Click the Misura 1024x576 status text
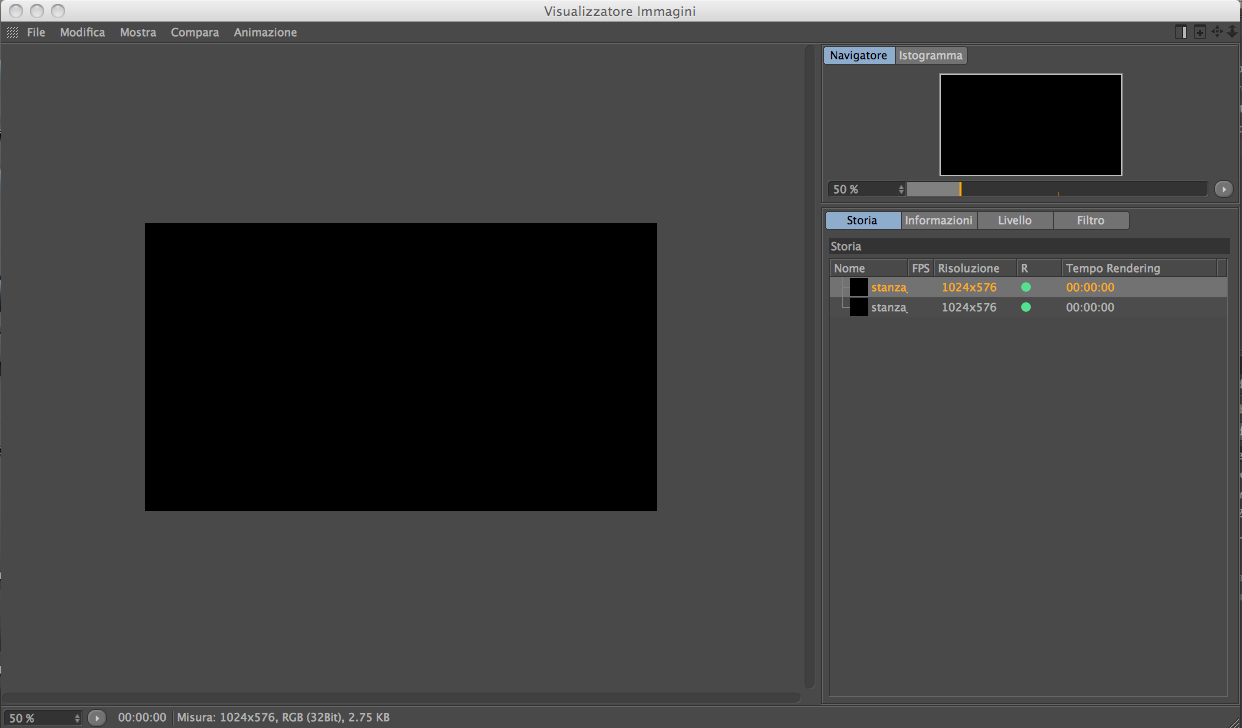The width and height of the screenshot is (1242, 728). click(x=283, y=718)
